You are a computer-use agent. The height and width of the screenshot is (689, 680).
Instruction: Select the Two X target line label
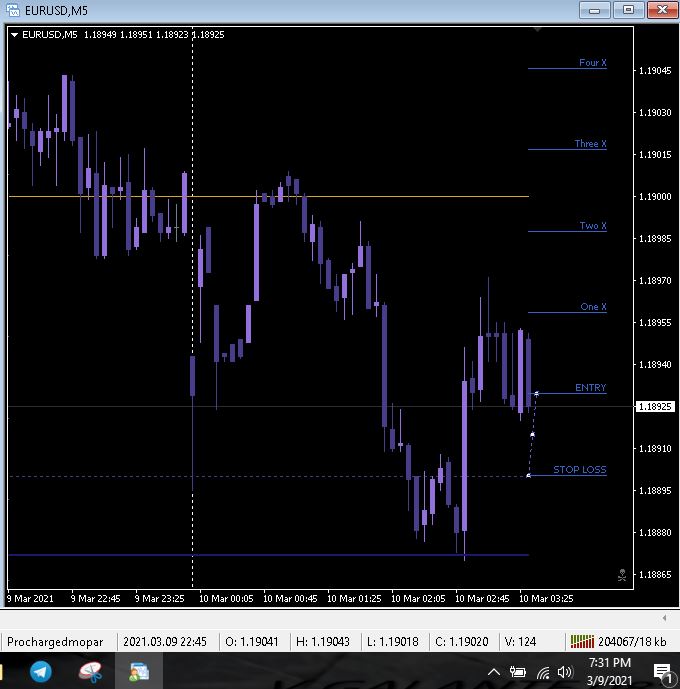(593, 225)
